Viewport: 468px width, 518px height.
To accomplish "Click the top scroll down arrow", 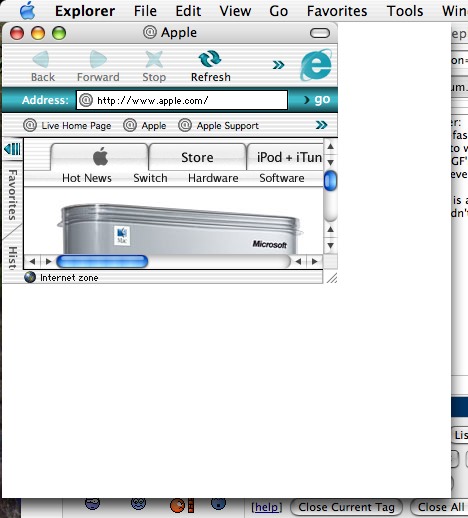I will click(x=330, y=162).
